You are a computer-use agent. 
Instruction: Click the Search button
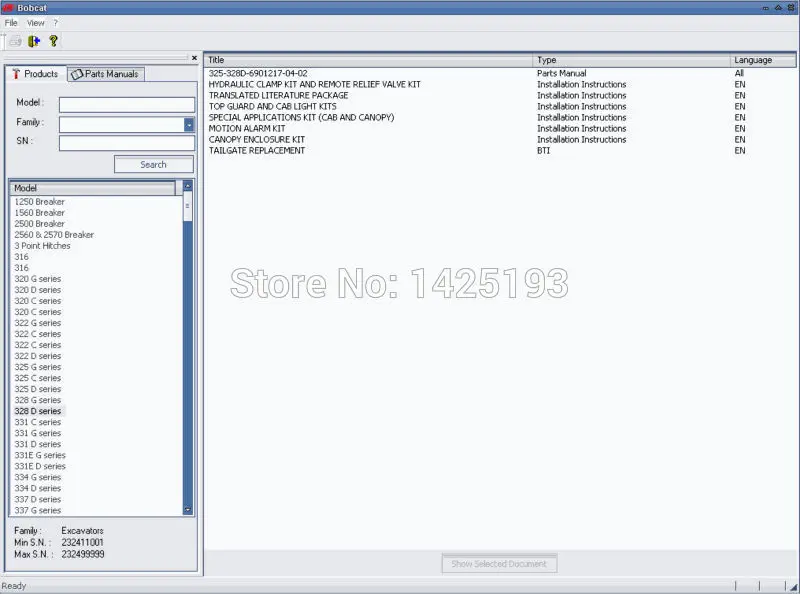coord(154,163)
